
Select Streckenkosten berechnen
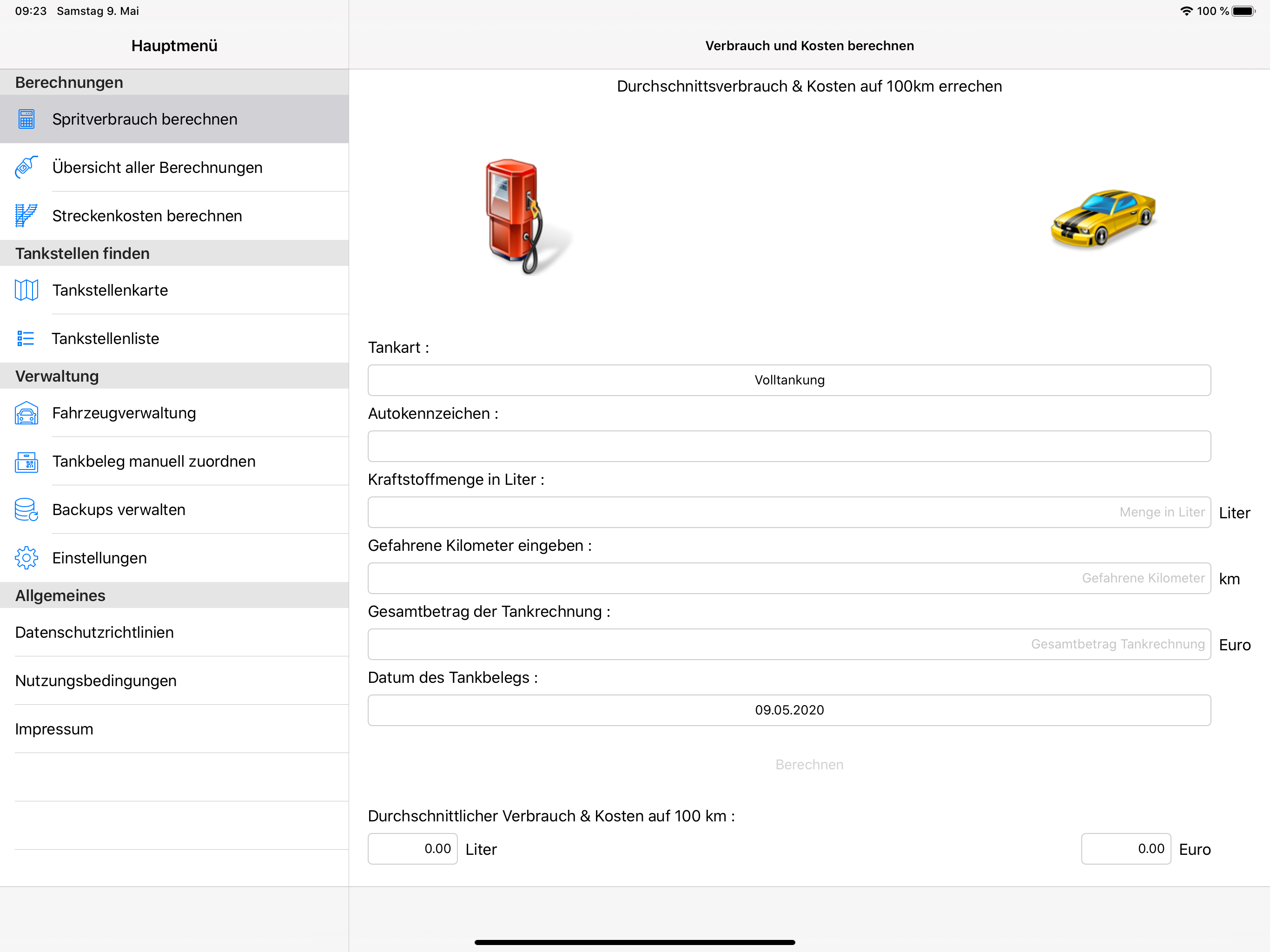point(174,215)
